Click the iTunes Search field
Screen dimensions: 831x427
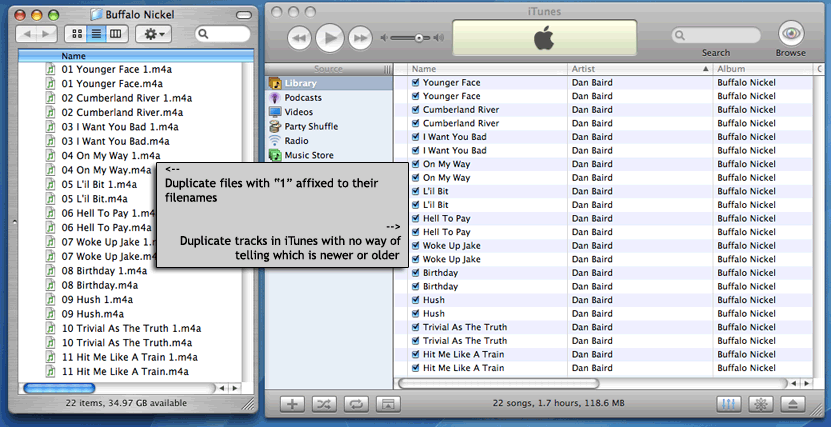tap(716, 35)
